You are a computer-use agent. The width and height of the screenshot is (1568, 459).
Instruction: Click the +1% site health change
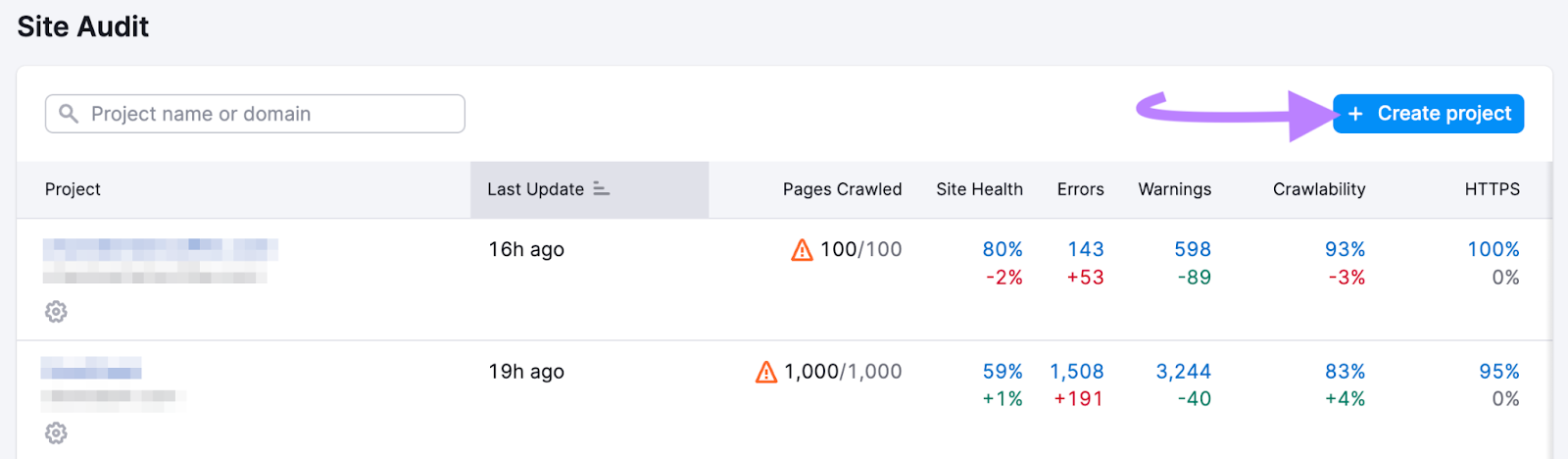(1003, 399)
